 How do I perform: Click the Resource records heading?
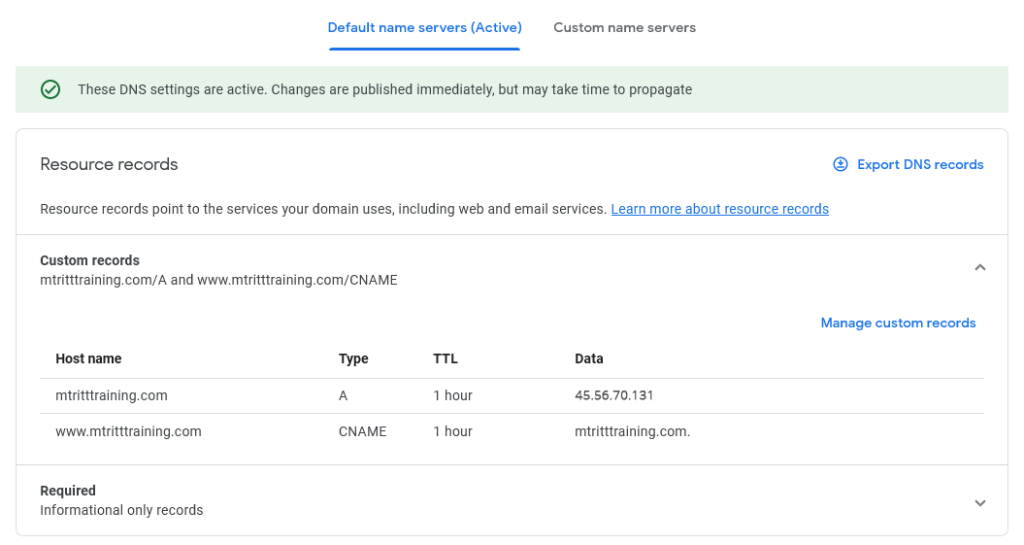click(109, 164)
